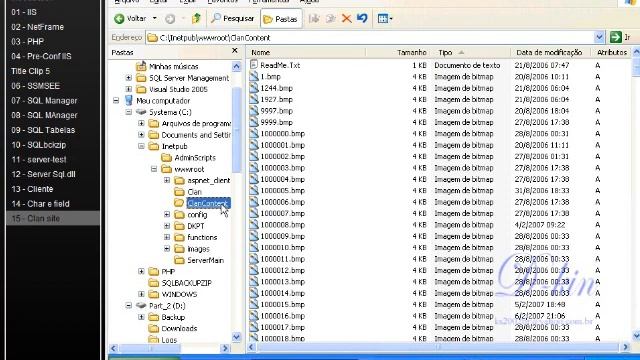Open chapter 01 - IIS
Image resolution: width=640 pixels, height=360 pixels.
pyautogui.click(x=24, y=12)
